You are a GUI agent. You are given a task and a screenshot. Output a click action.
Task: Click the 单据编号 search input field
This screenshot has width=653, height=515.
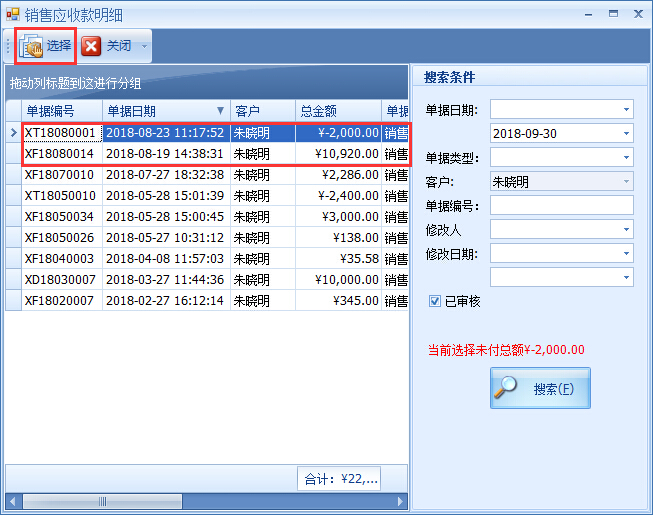pos(561,205)
